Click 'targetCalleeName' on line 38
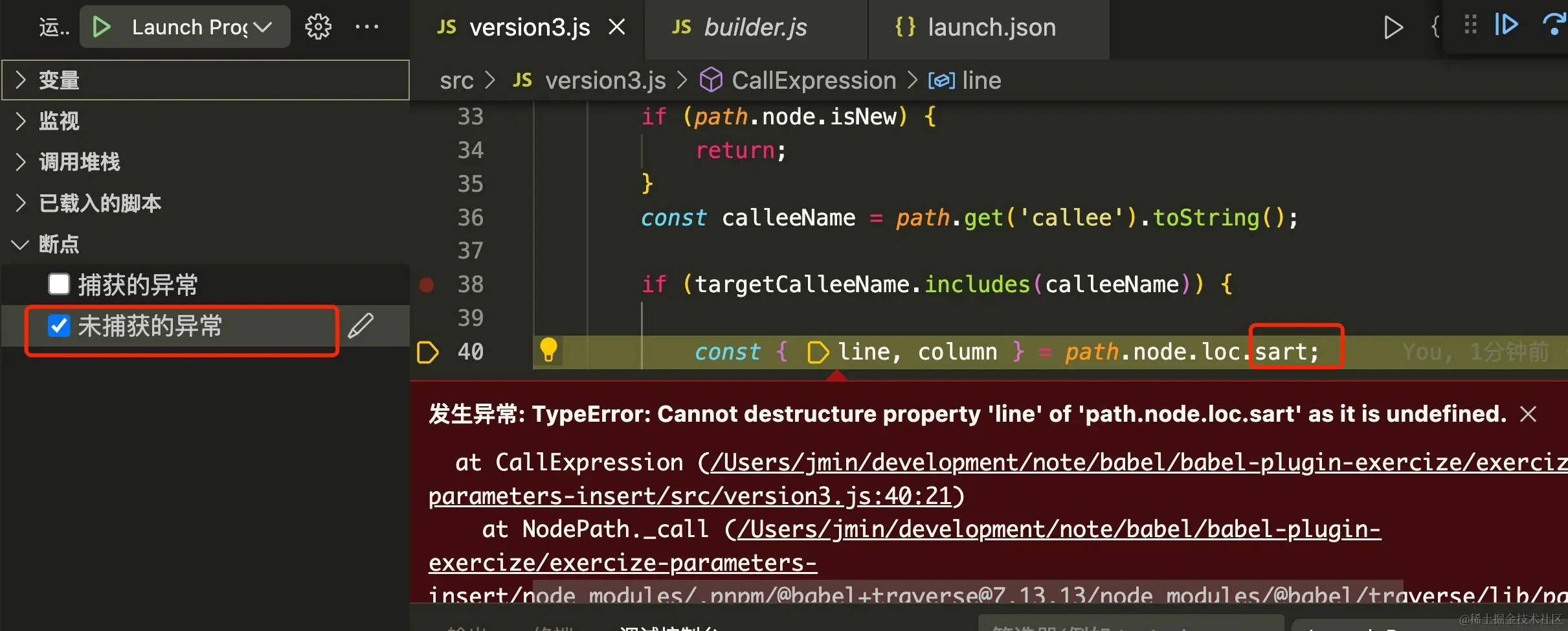Screen dimensions: 1568x631 coord(802,284)
